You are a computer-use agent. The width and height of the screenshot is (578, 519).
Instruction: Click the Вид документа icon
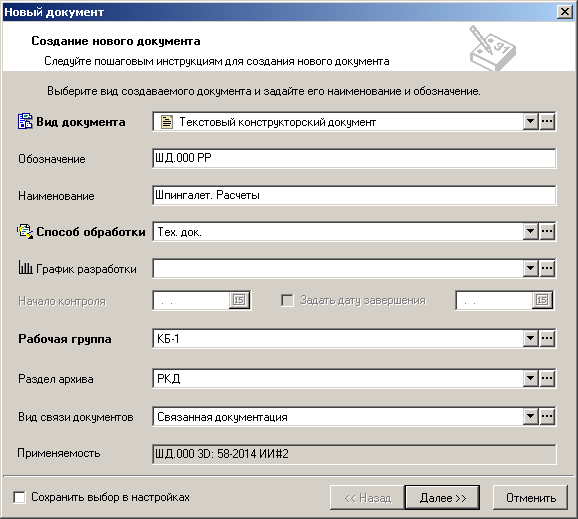[x=25, y=121]
